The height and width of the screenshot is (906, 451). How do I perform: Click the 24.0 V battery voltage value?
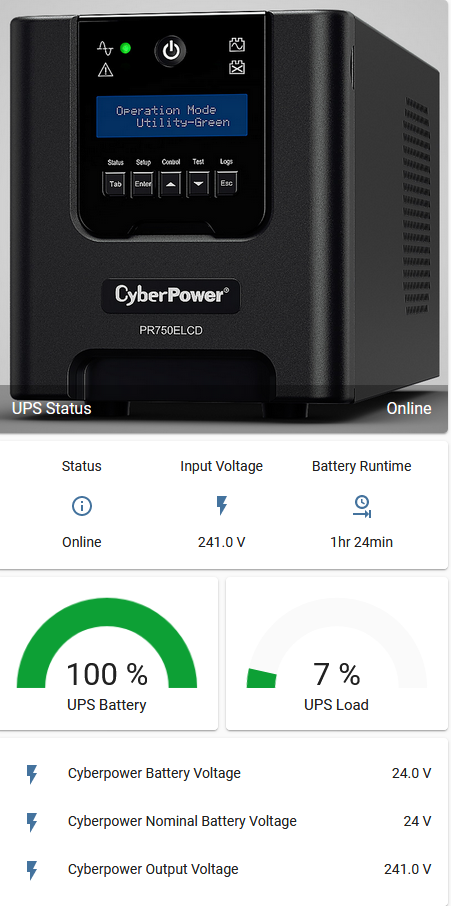(412, 774)
